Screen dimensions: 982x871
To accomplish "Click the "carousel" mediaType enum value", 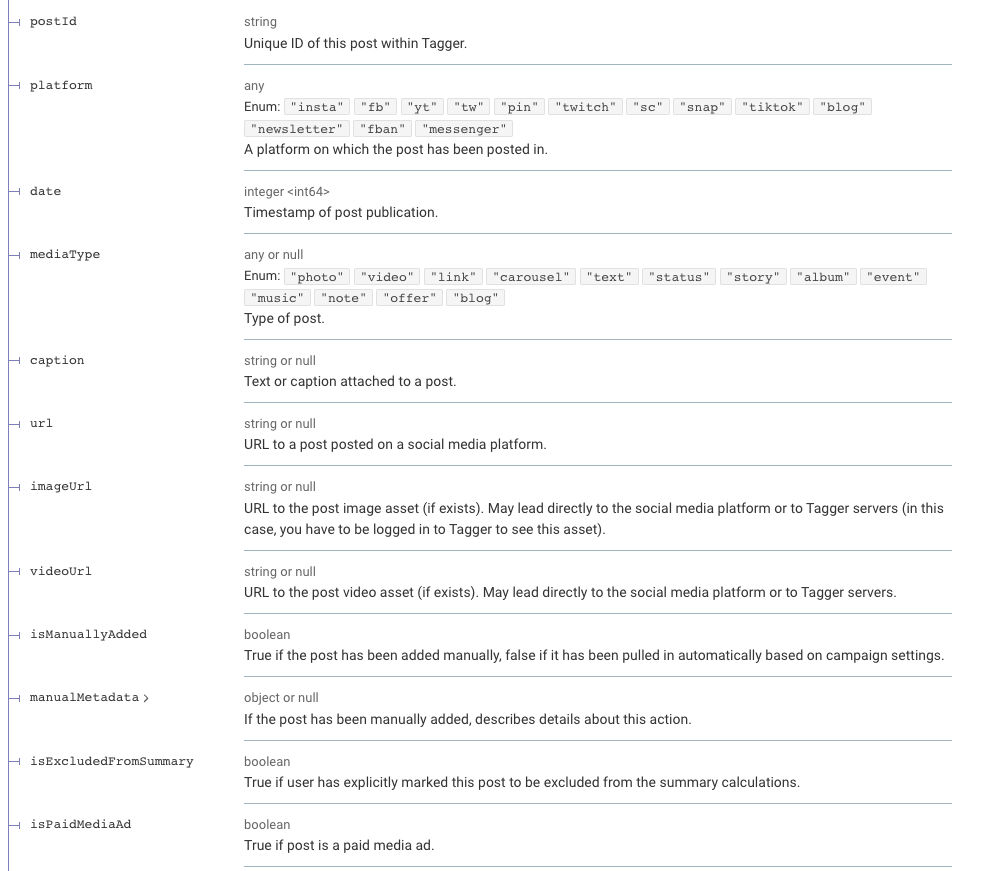I will (x=533, y=277).
